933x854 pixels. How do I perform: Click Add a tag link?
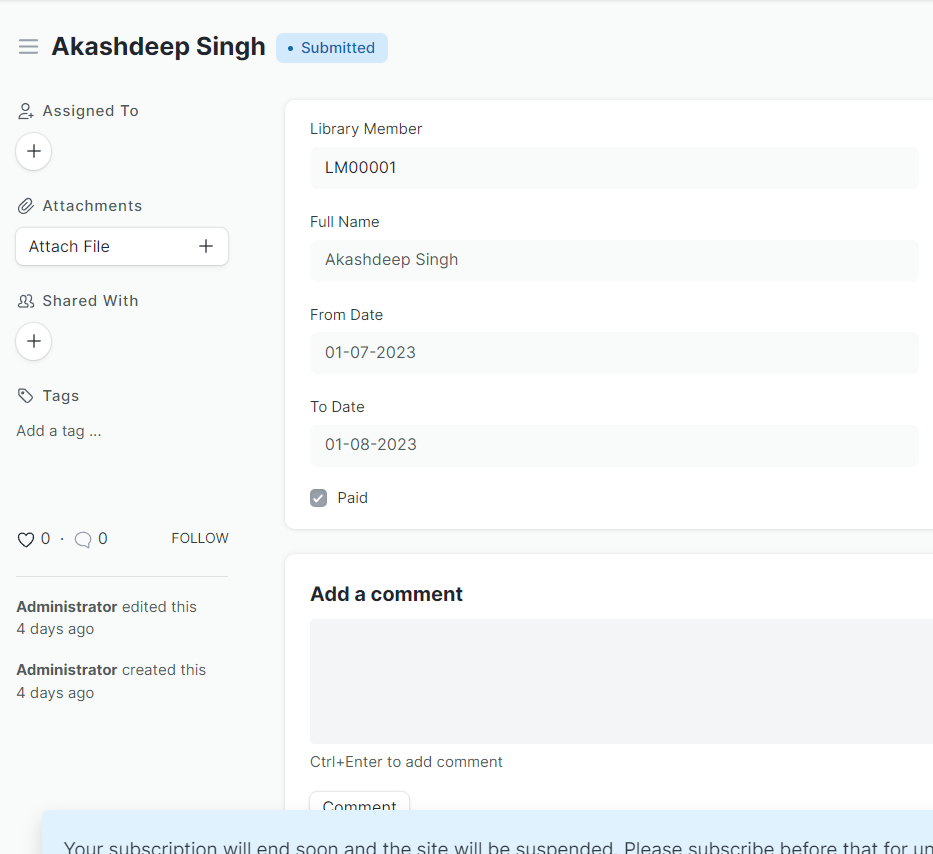[58, 430]
